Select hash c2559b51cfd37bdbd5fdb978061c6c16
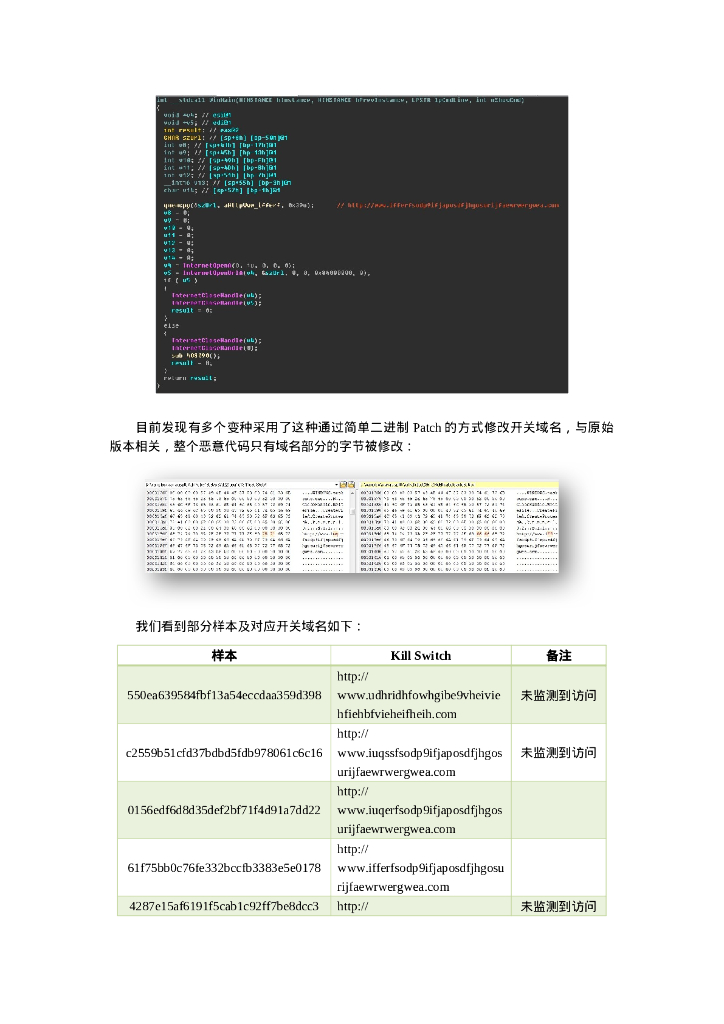The height and width of the screenshot is (1024, 724). pos(224,752)
